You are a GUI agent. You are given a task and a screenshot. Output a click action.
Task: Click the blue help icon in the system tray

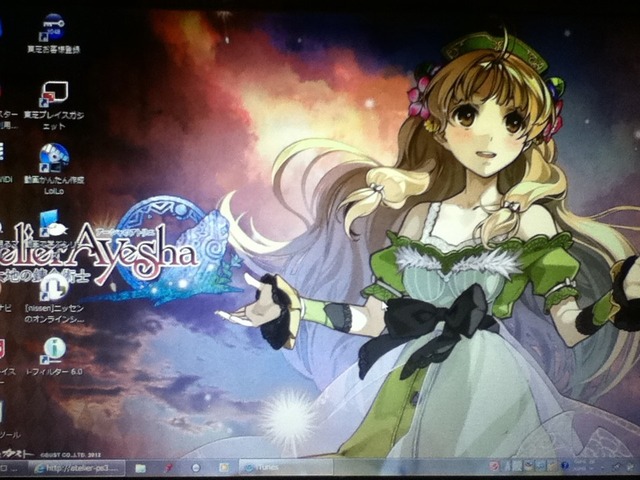pyautogui.click(x=565, y=466)
